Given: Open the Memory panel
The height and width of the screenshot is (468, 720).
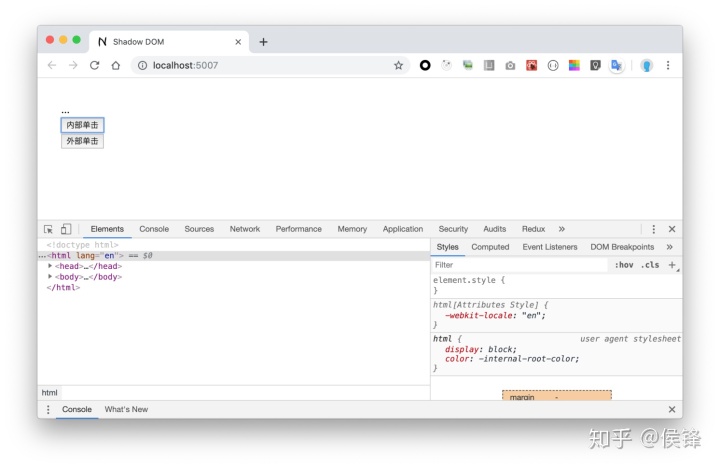Looking at the screenshot, I should point(352,229).
